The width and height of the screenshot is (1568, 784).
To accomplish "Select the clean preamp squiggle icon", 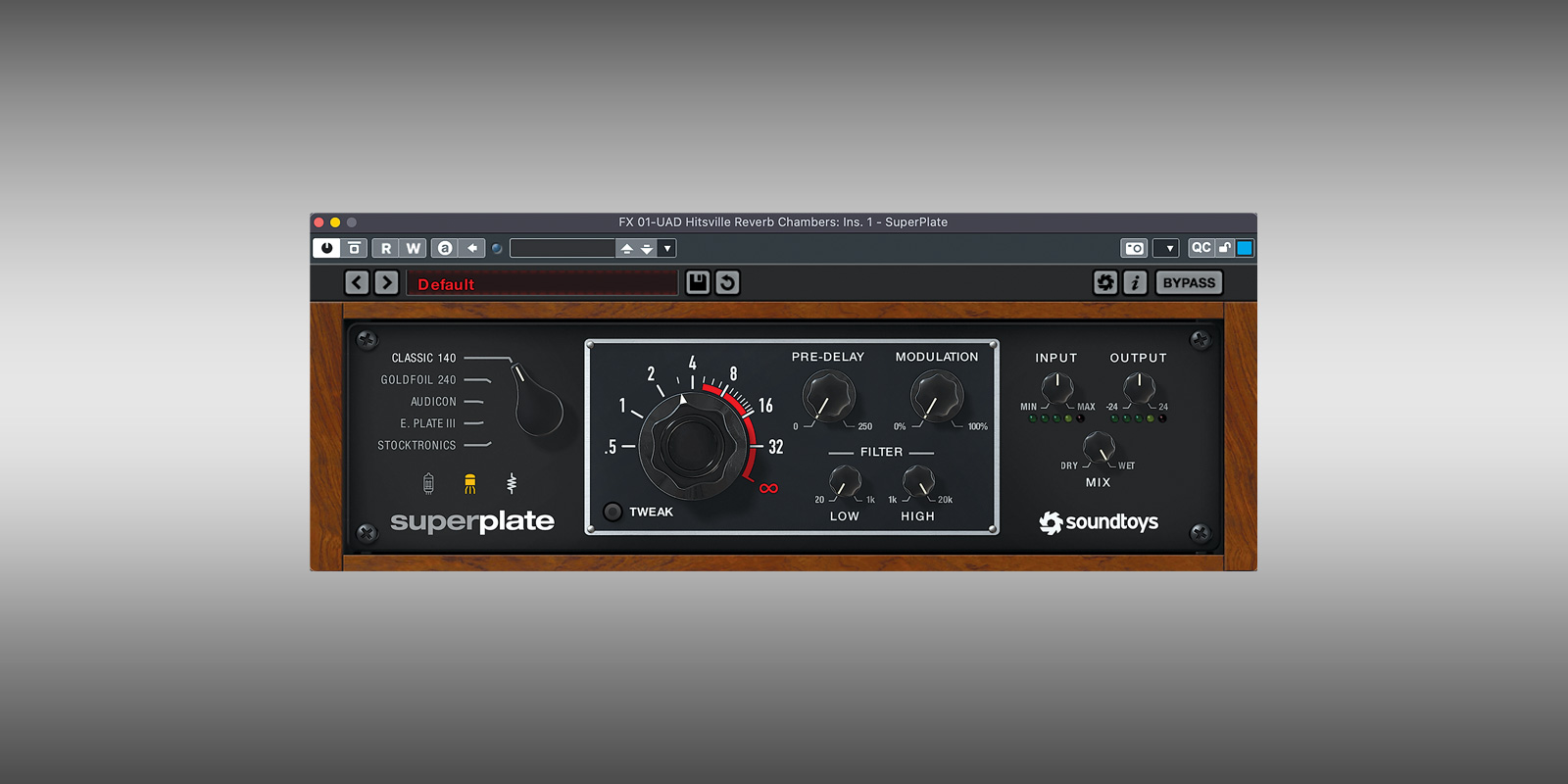I will click(x=511, y=483).
